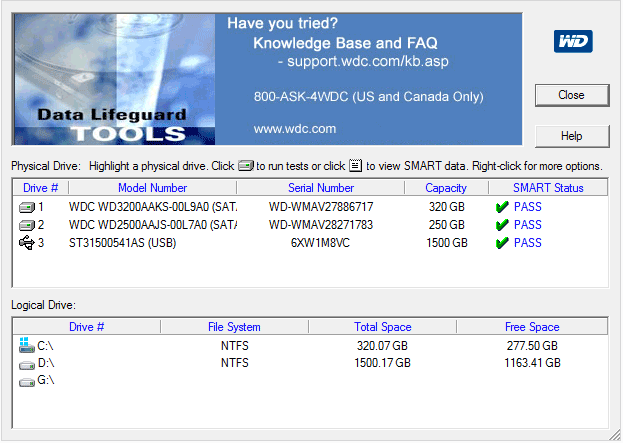Select physical drive 2 disk icon
Image resolution: width=623 pixels, height=443 pixels.
(26, 225)
